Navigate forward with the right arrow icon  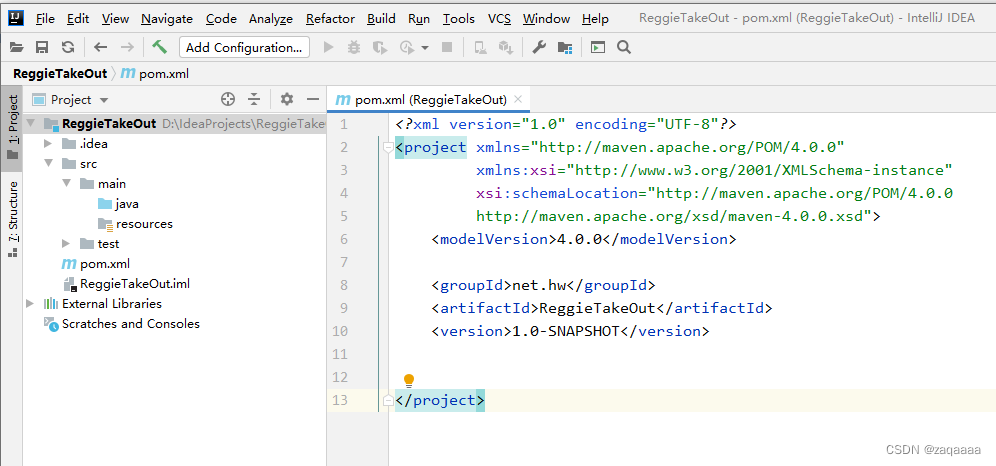[127, 47]
